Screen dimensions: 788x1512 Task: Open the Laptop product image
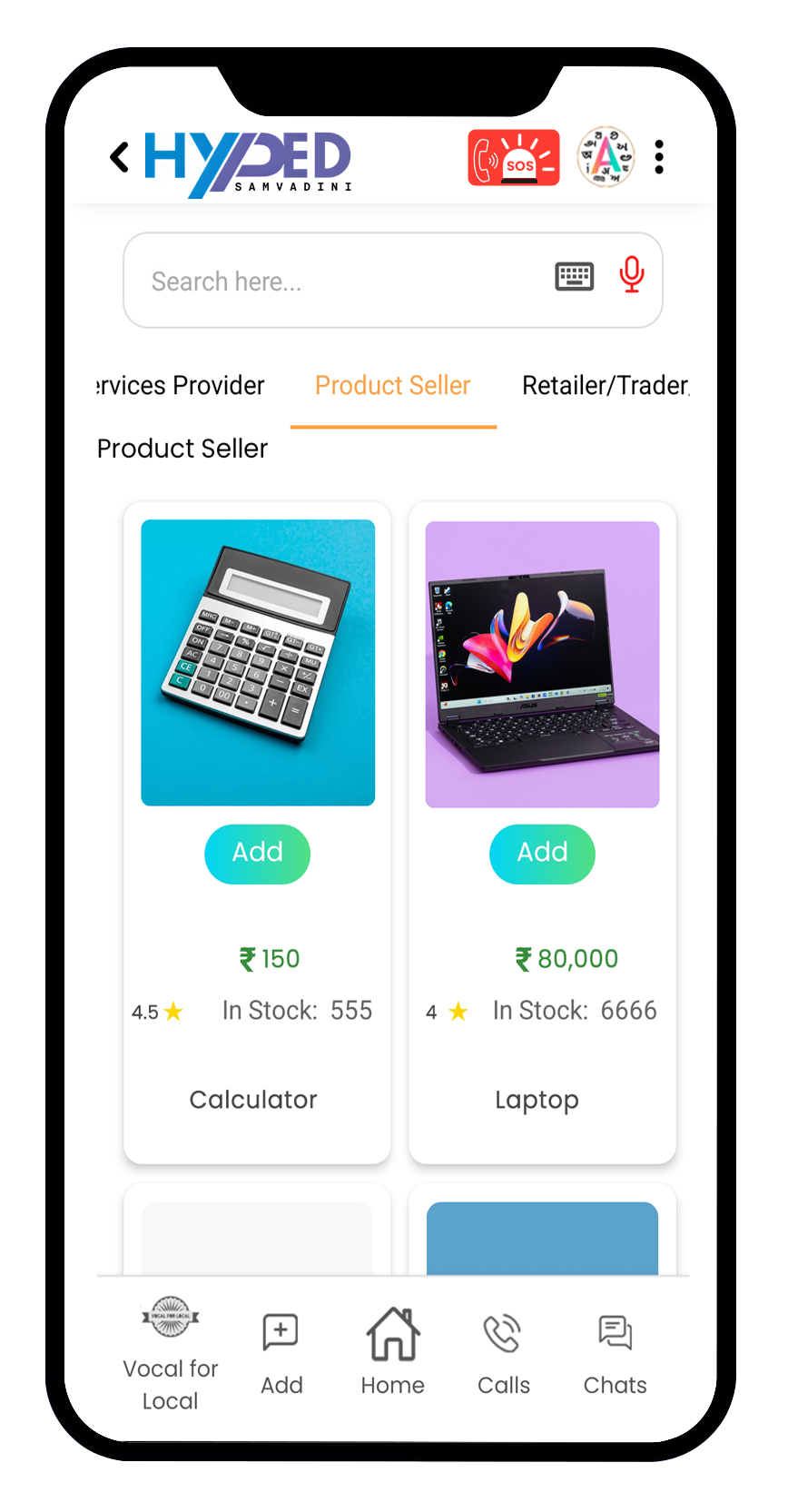tap(543, 664)
